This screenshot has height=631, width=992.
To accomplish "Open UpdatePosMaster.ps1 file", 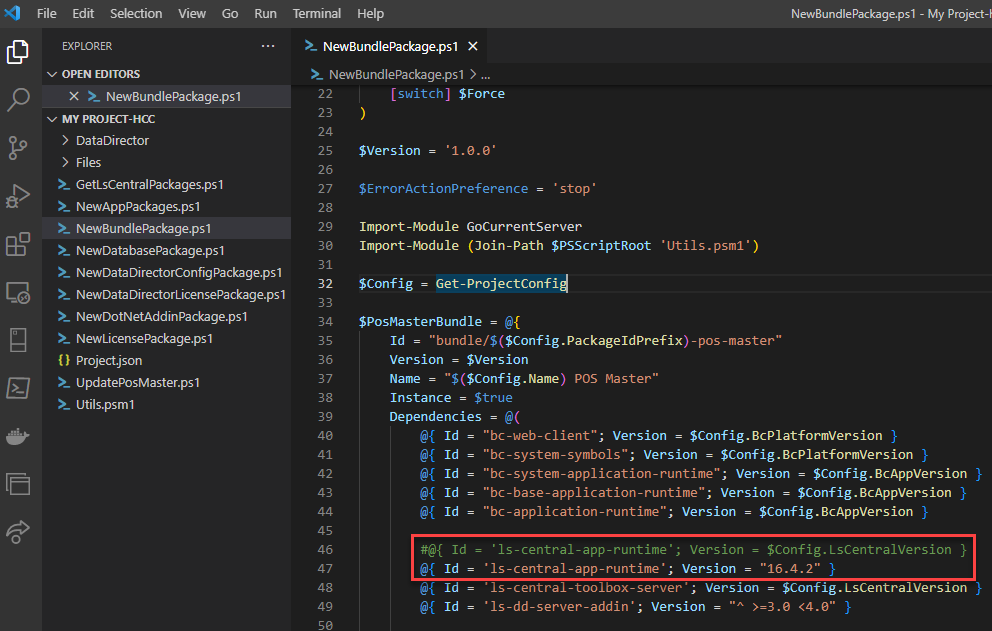I will (x=138, y=382).
